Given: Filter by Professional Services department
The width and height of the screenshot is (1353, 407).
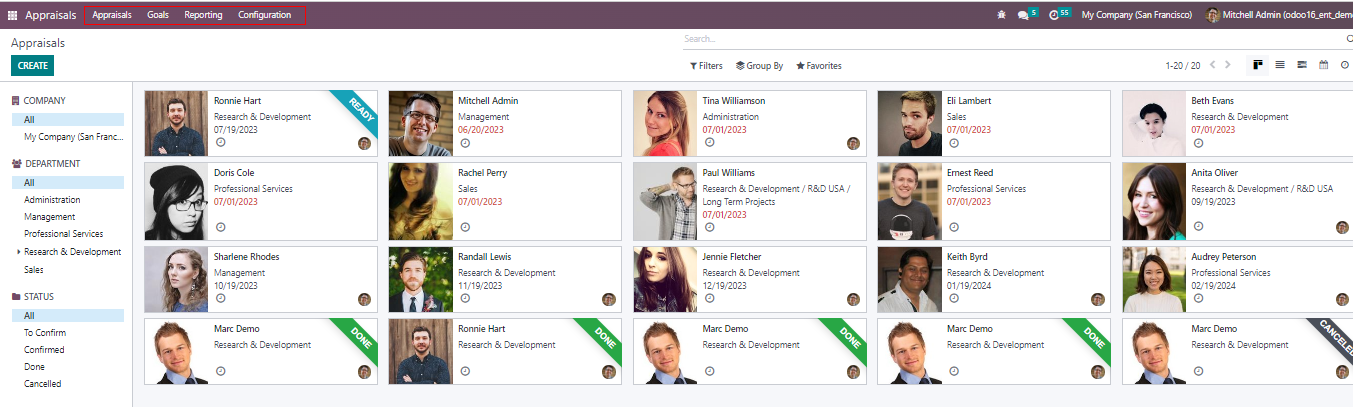Looking at the screenshot, I should pos(63,234).
